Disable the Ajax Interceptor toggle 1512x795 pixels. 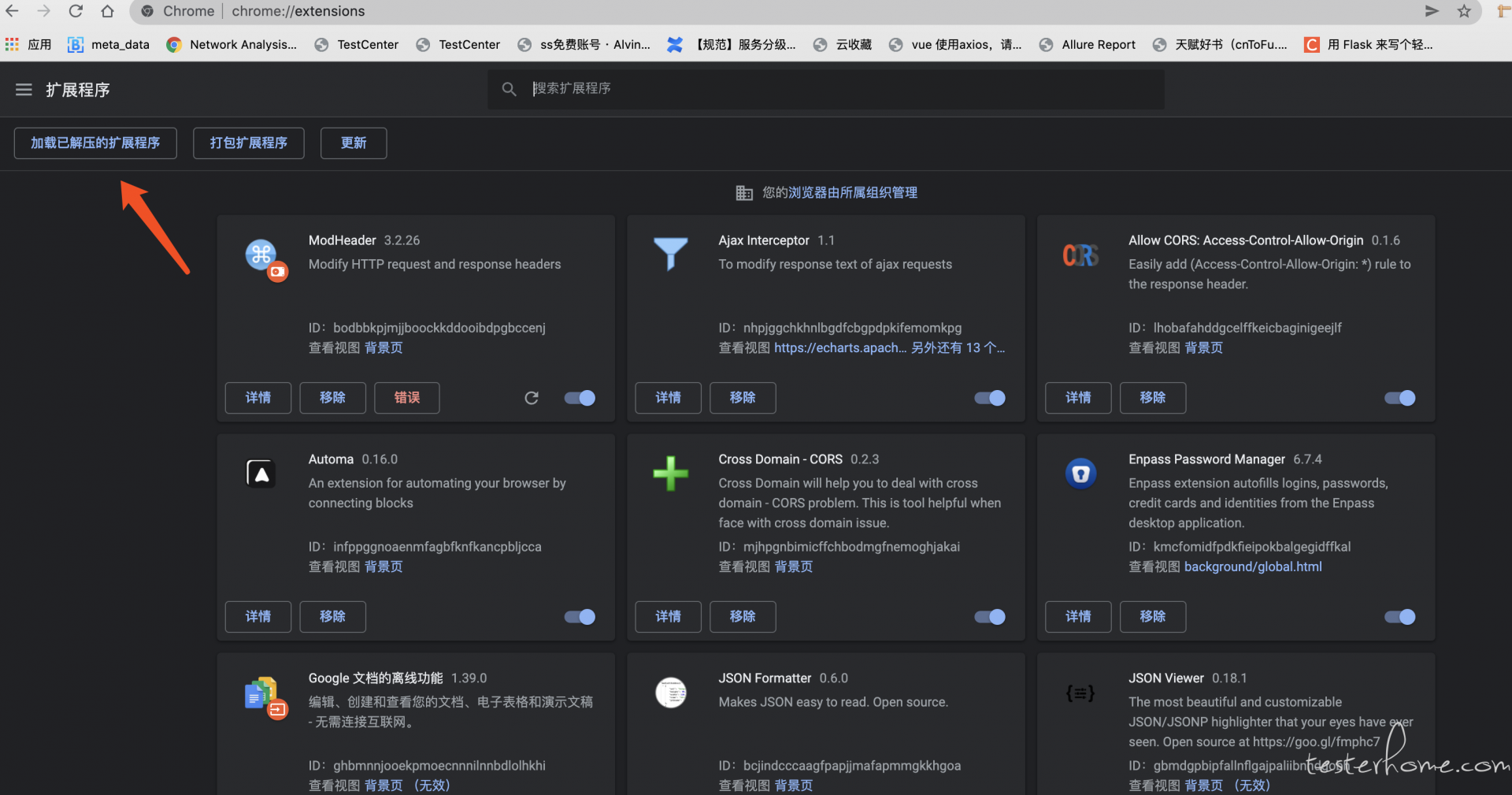pos(990,398)
